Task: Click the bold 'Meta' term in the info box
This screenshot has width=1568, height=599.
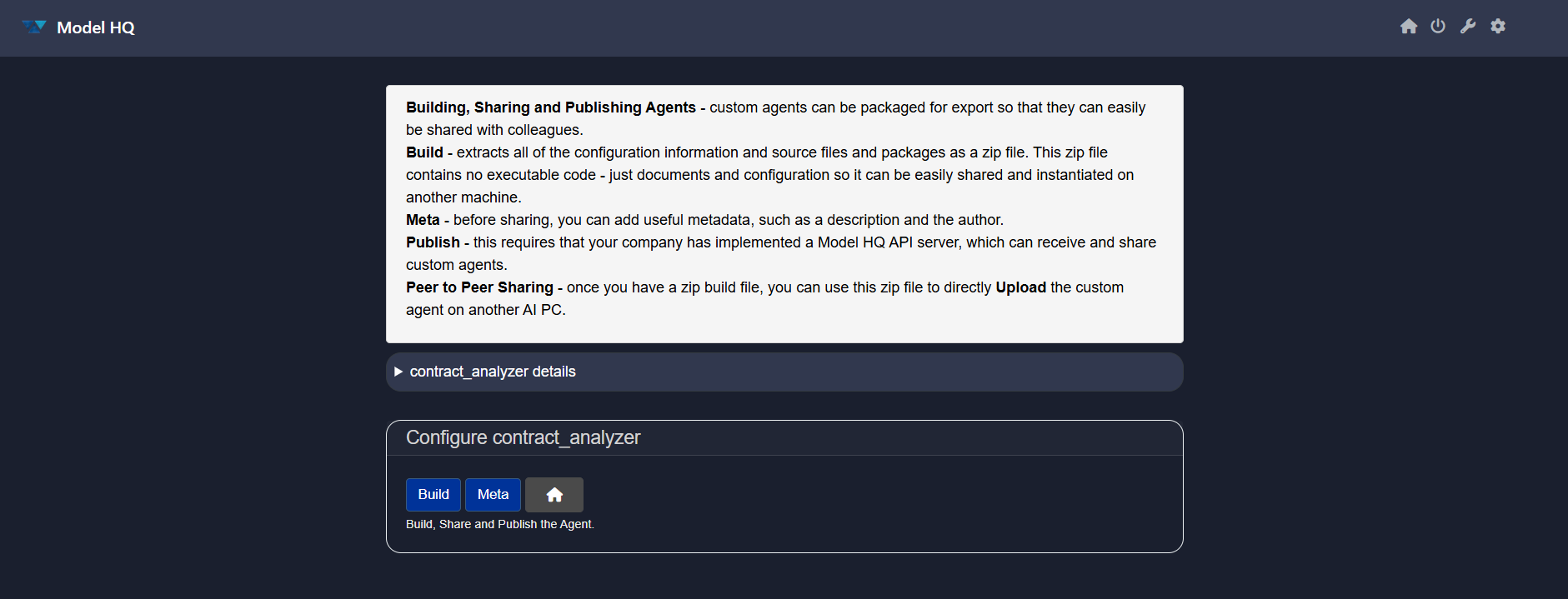Action: [423, 220]
